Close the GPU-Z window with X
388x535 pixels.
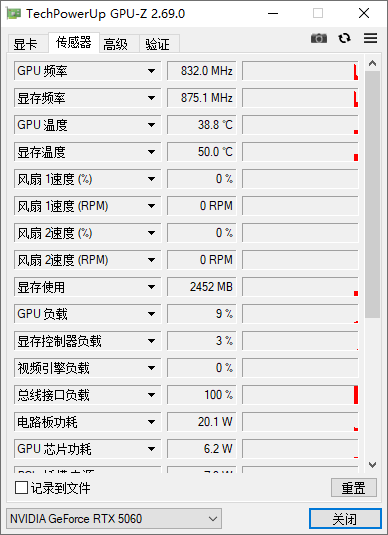click(364, 14)
